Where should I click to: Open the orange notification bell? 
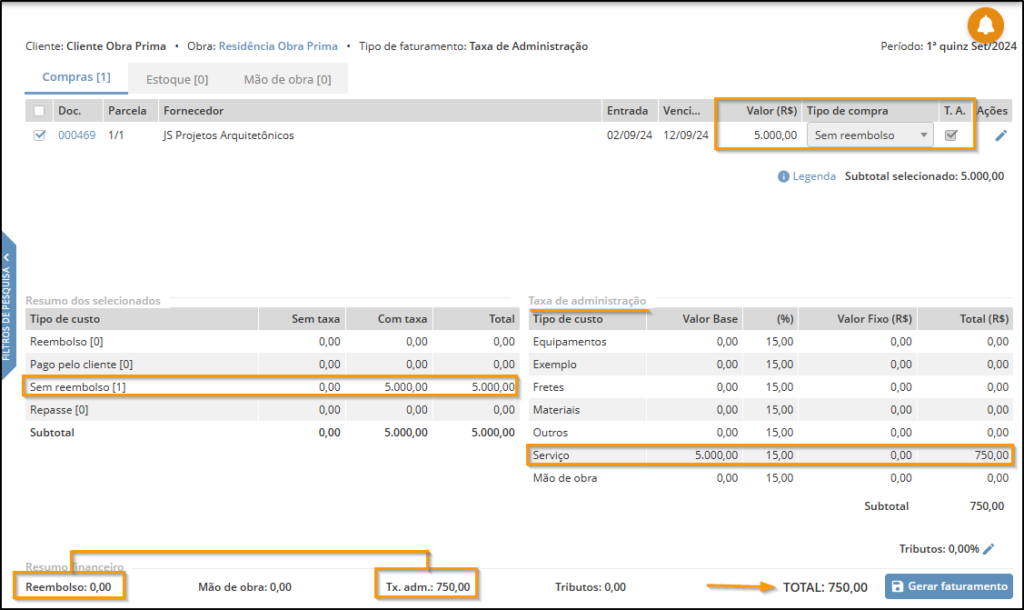(985, 25)
